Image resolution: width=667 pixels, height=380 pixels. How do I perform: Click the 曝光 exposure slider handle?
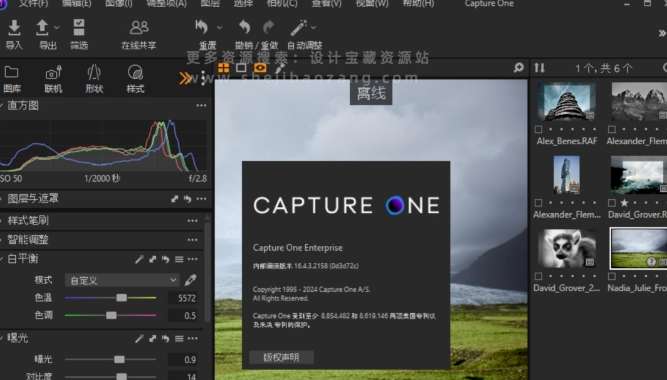pyautogui.click(x=119, y=360)
